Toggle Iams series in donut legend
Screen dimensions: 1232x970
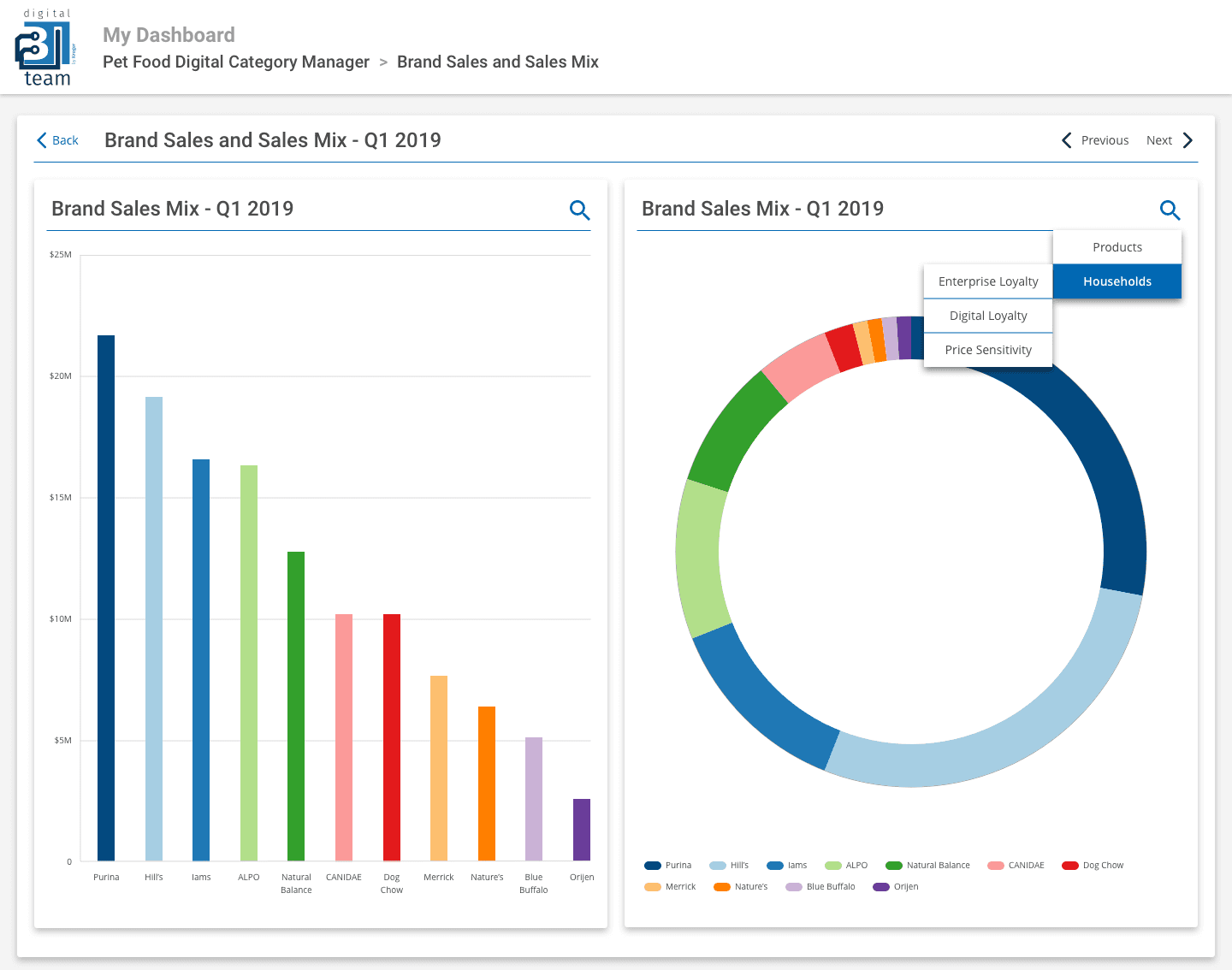(x=787, y=866)
